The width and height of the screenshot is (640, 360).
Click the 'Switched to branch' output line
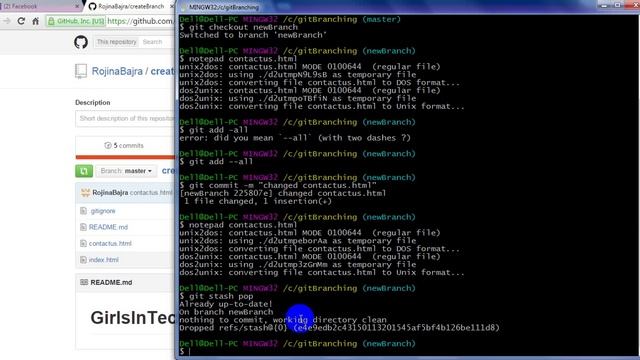pos(253,35)
